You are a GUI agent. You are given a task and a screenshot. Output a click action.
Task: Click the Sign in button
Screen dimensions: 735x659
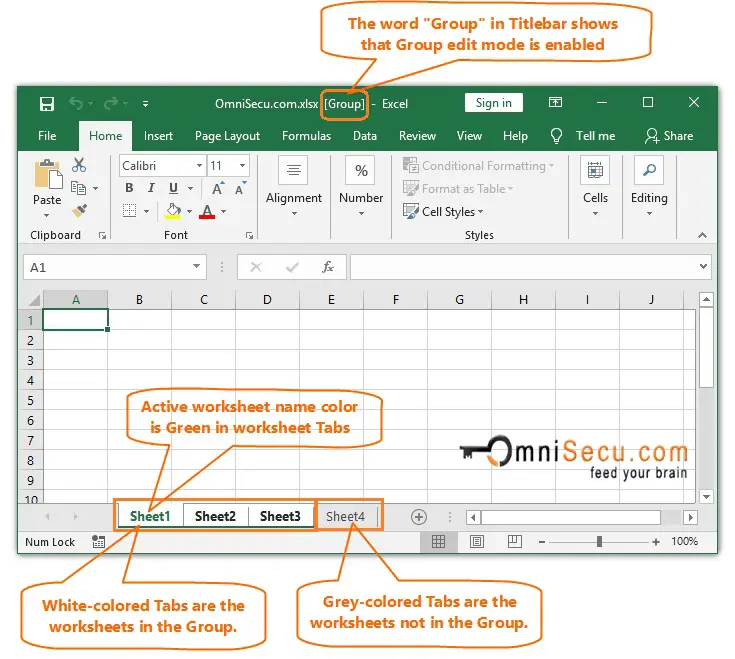click(494, 103)
